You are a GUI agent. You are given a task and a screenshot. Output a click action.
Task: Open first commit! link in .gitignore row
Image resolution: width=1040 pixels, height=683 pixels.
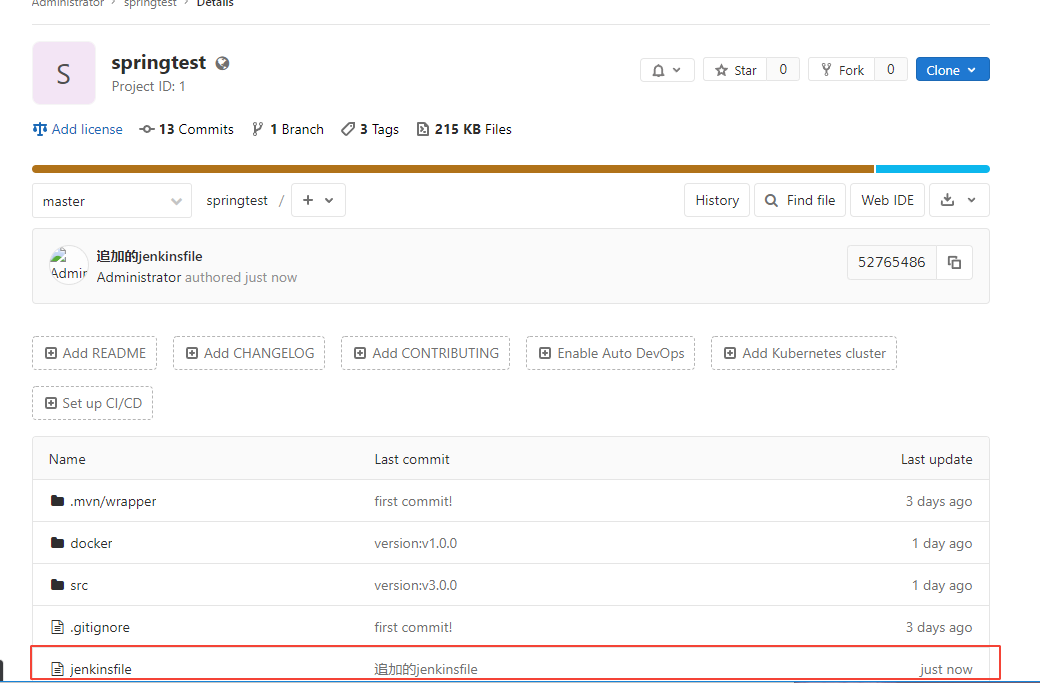tap(413, 627)
